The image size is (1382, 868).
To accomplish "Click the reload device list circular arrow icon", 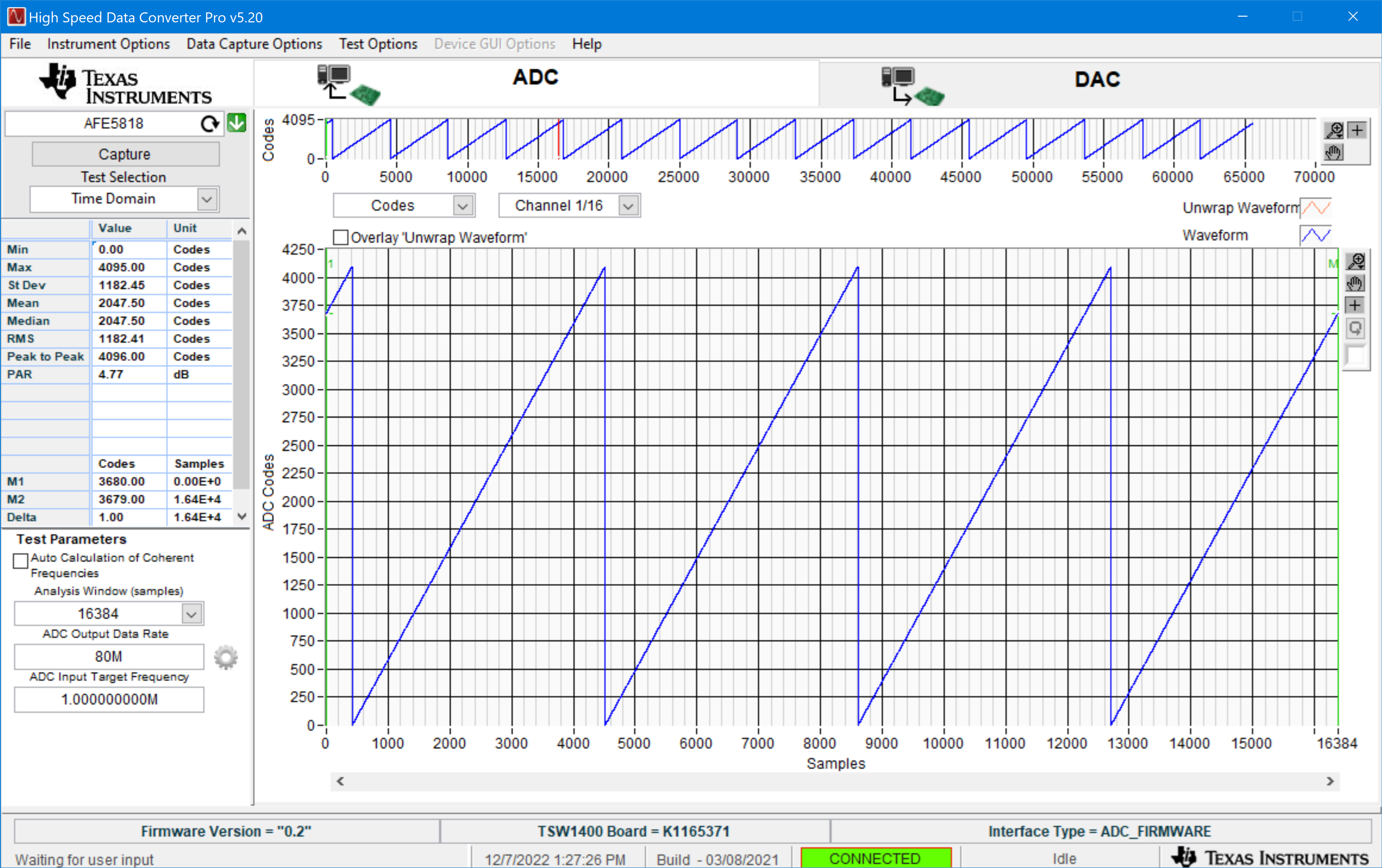I will (210, 123).
